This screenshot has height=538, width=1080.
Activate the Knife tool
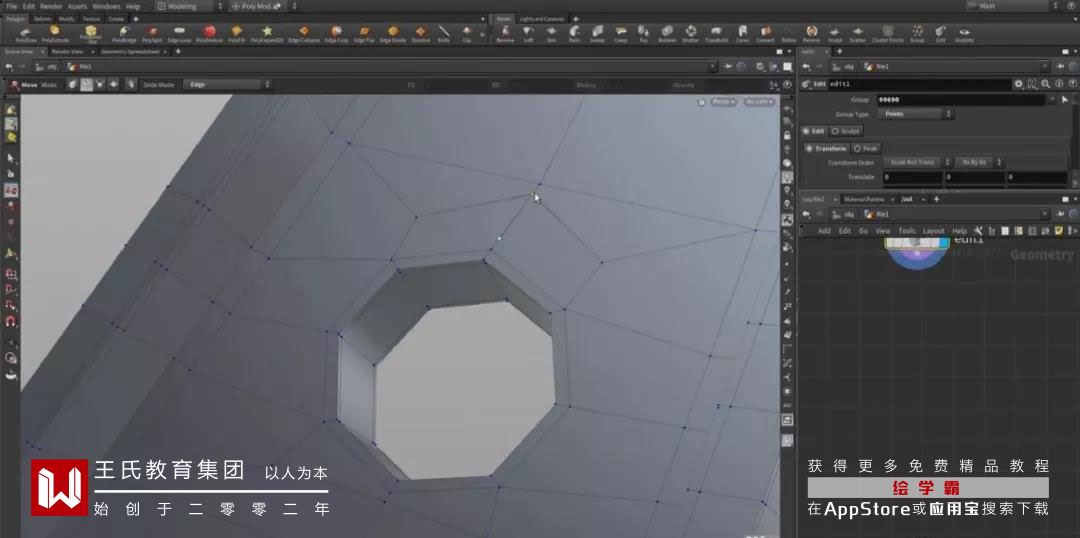click(444, 34)
